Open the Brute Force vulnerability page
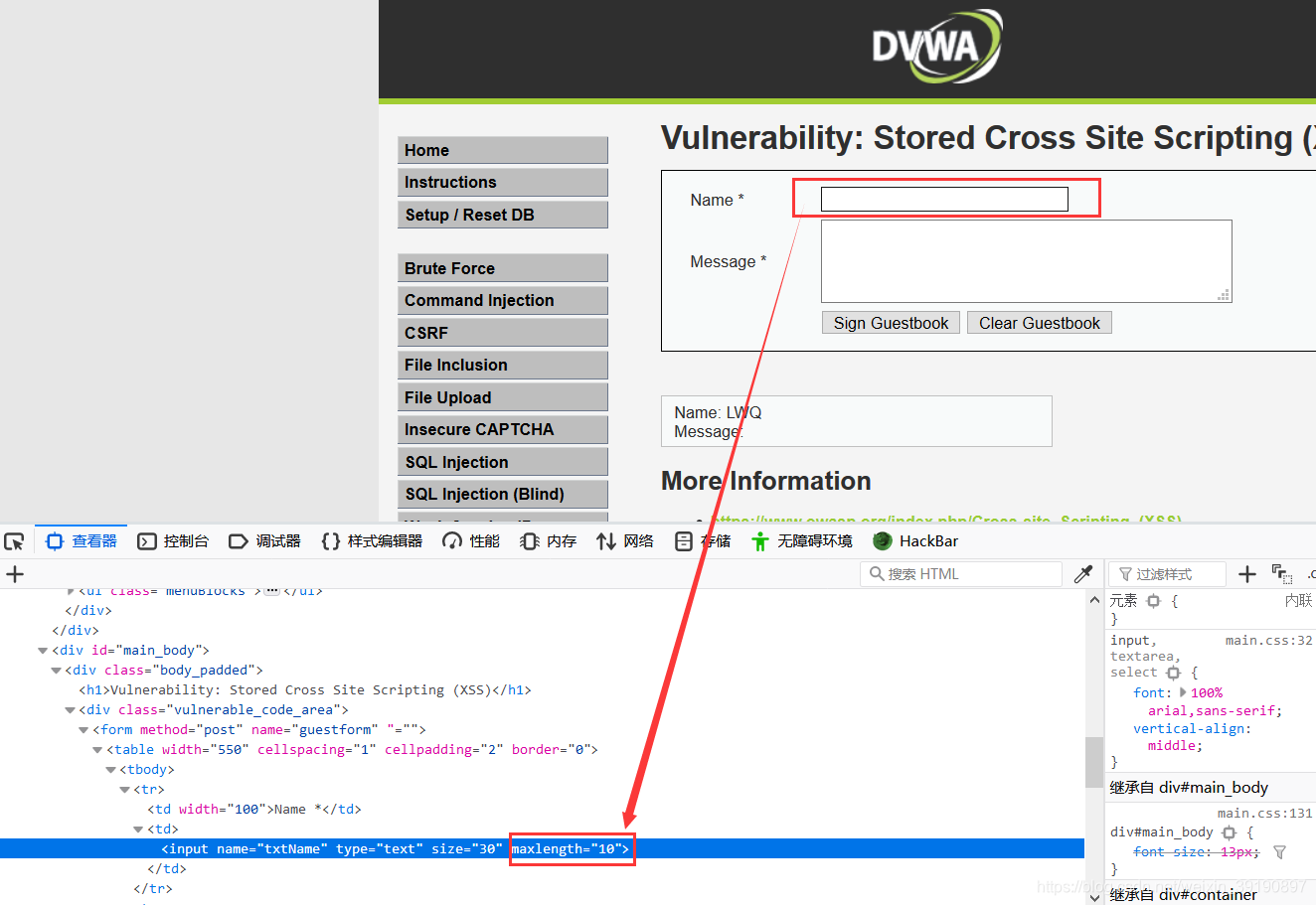Image resolution: width=1316 pixels, height=905 pixels. [x=502, y=268]
